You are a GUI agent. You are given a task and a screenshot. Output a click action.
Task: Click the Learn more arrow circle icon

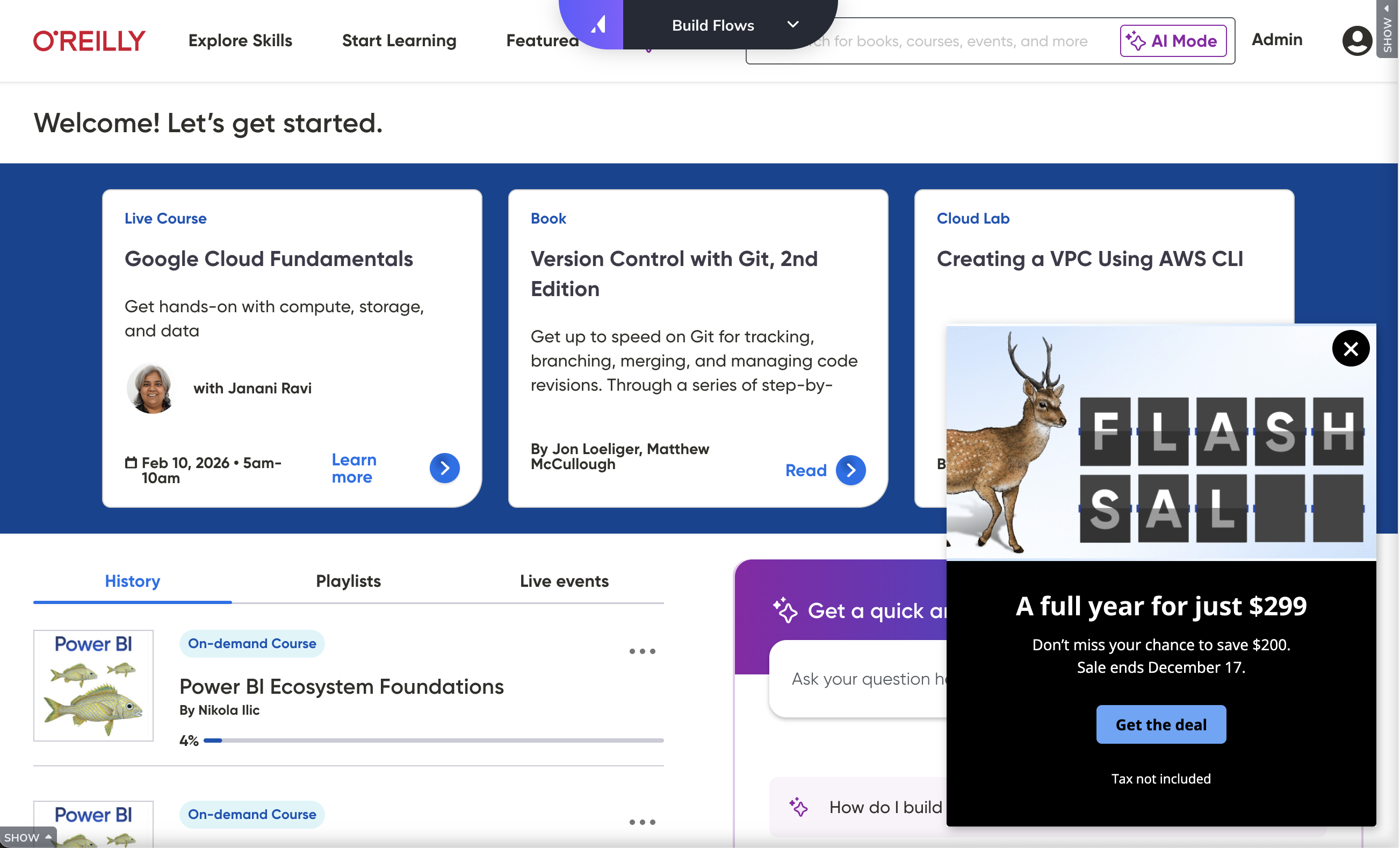click(x=444, y=468)
